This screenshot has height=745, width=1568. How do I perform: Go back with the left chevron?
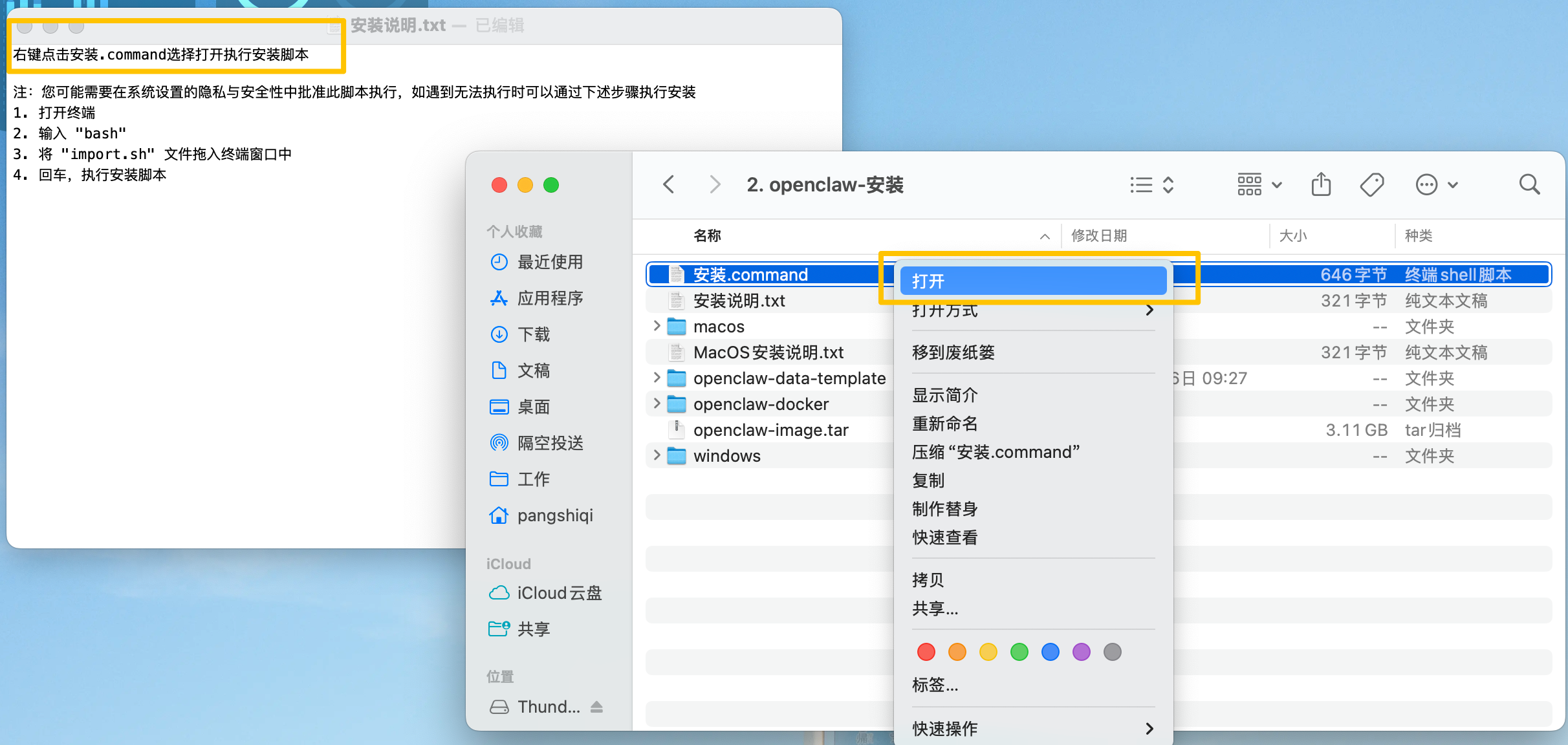[x=669, y=185]
